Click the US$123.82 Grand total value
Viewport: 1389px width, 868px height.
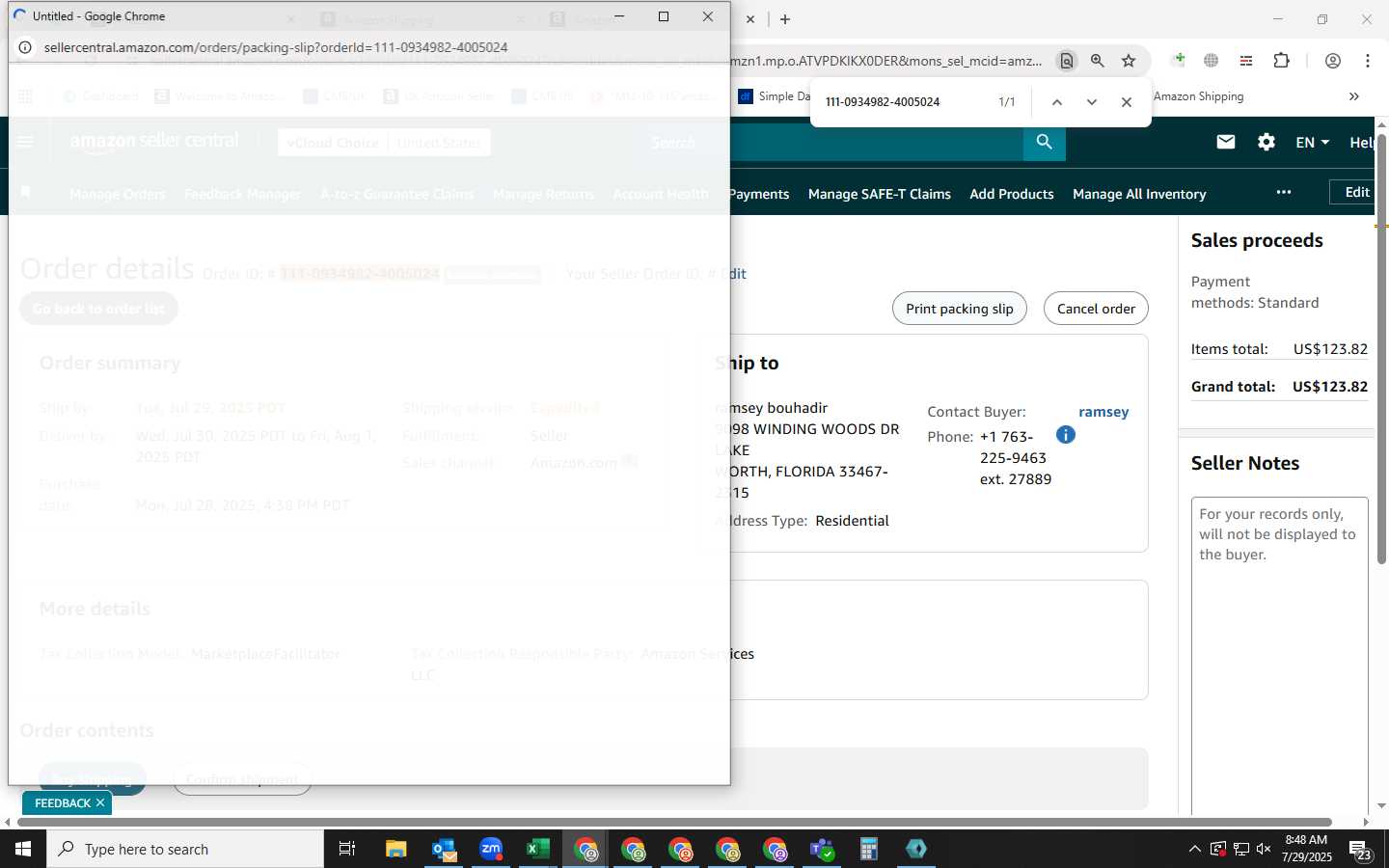[1329, 387]
